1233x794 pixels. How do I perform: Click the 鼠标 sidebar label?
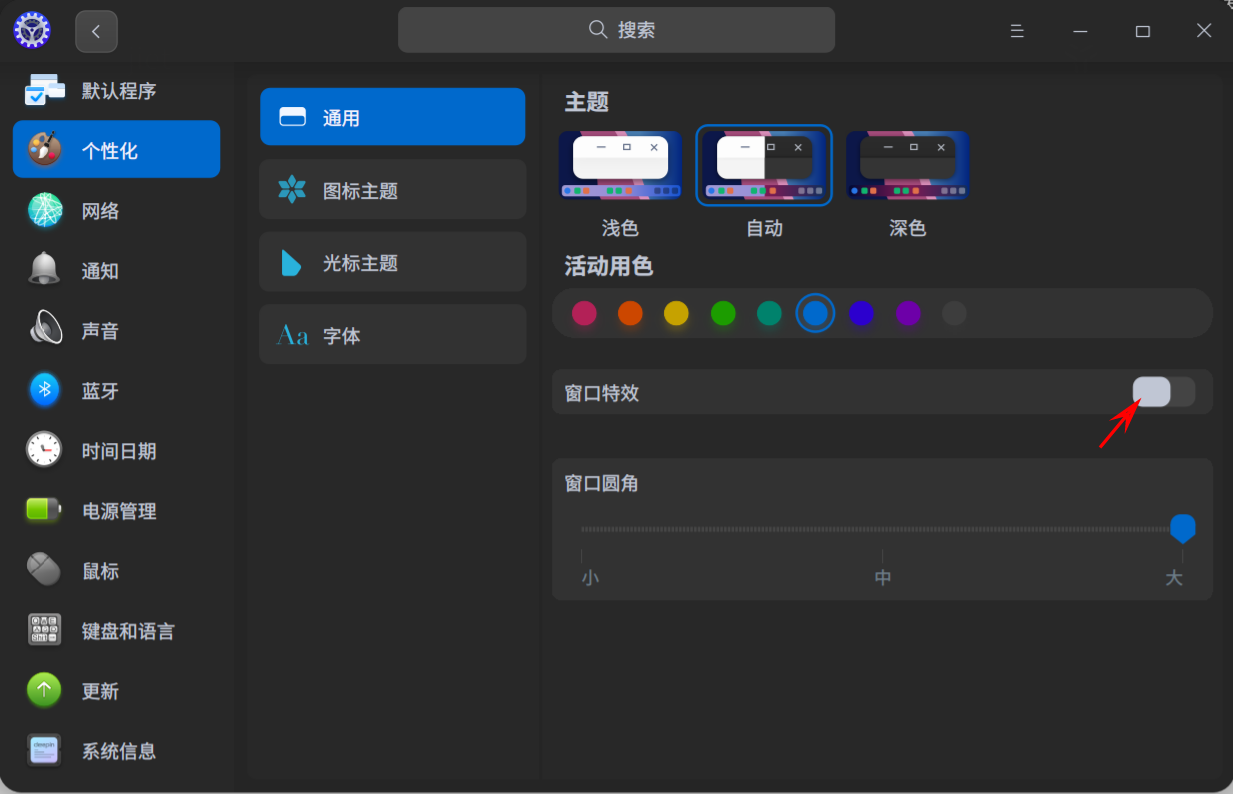point(100,571)
